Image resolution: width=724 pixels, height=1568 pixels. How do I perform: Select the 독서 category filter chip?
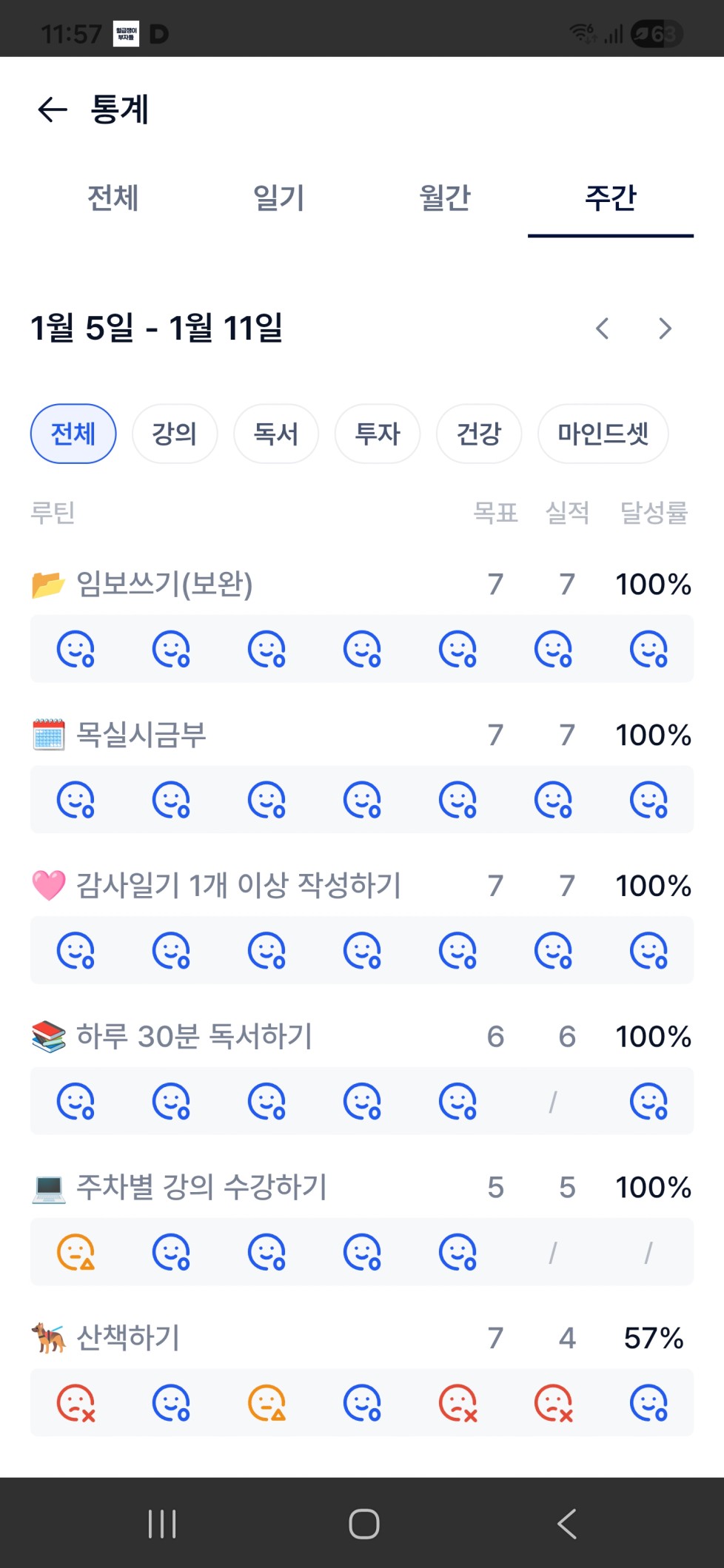click(276, 434)
